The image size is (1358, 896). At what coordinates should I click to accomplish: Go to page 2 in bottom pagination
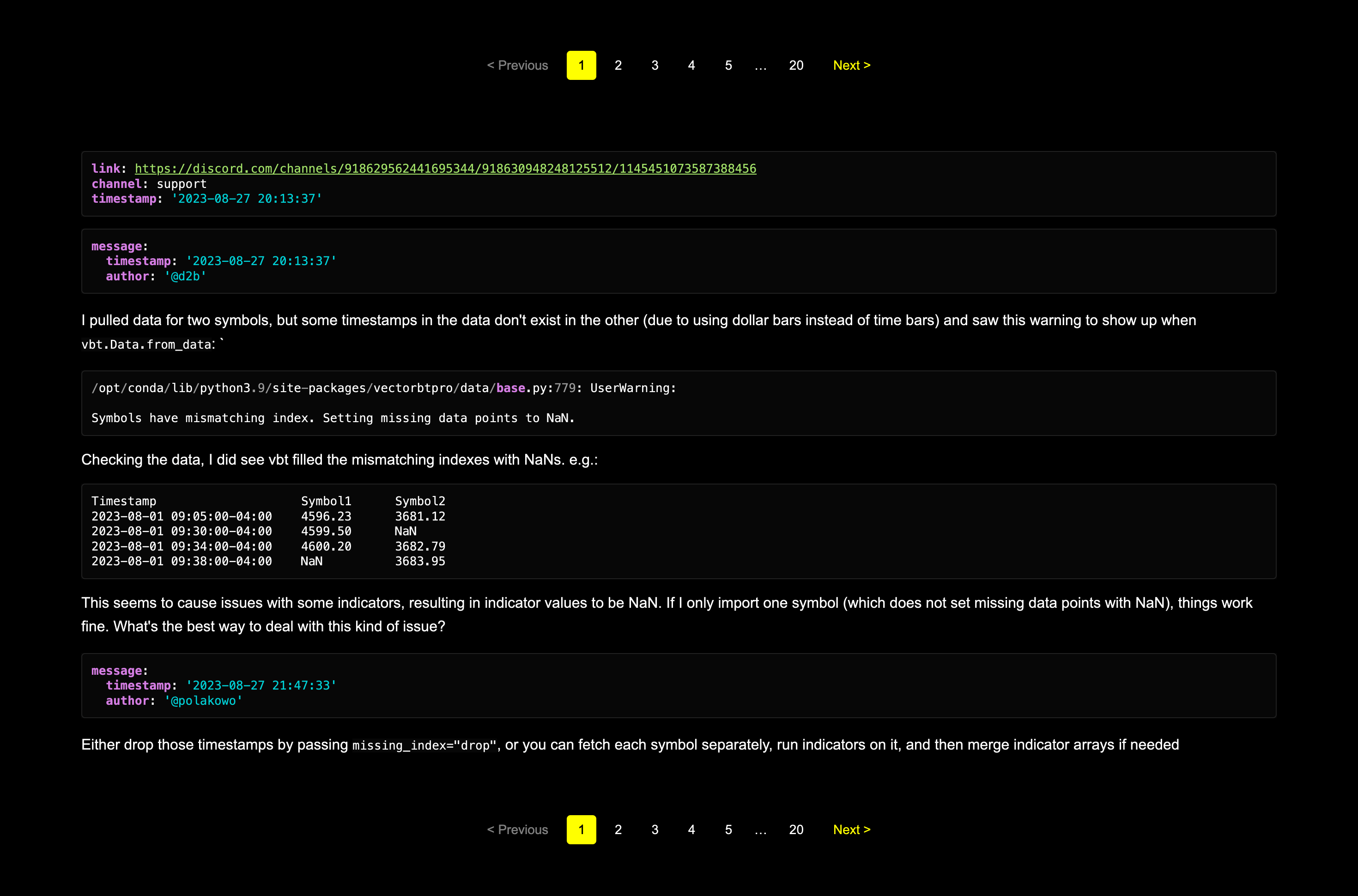[x=618, y=829]
